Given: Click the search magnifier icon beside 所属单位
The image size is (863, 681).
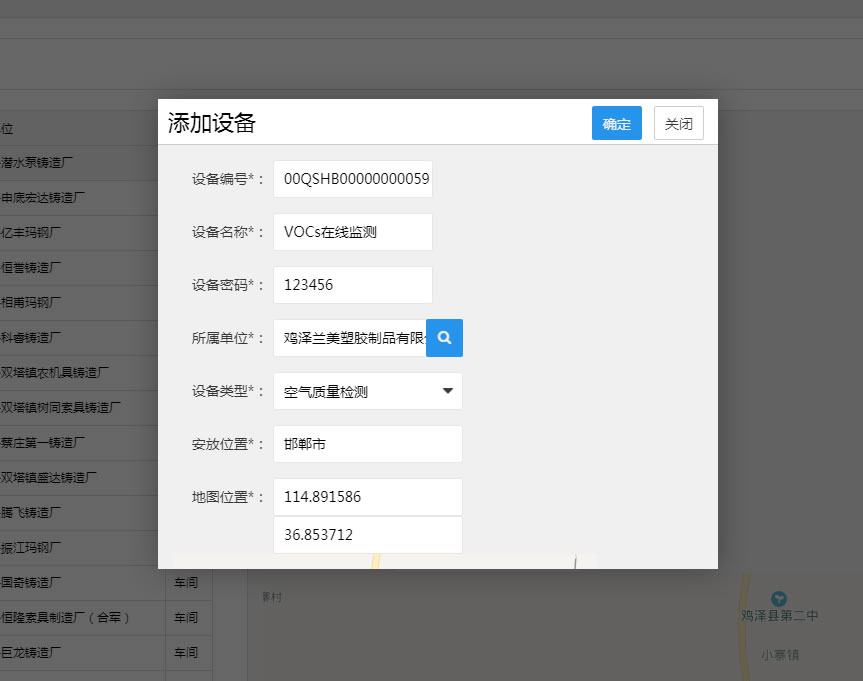Looking at the screenshot, I should tap(444, 338).
